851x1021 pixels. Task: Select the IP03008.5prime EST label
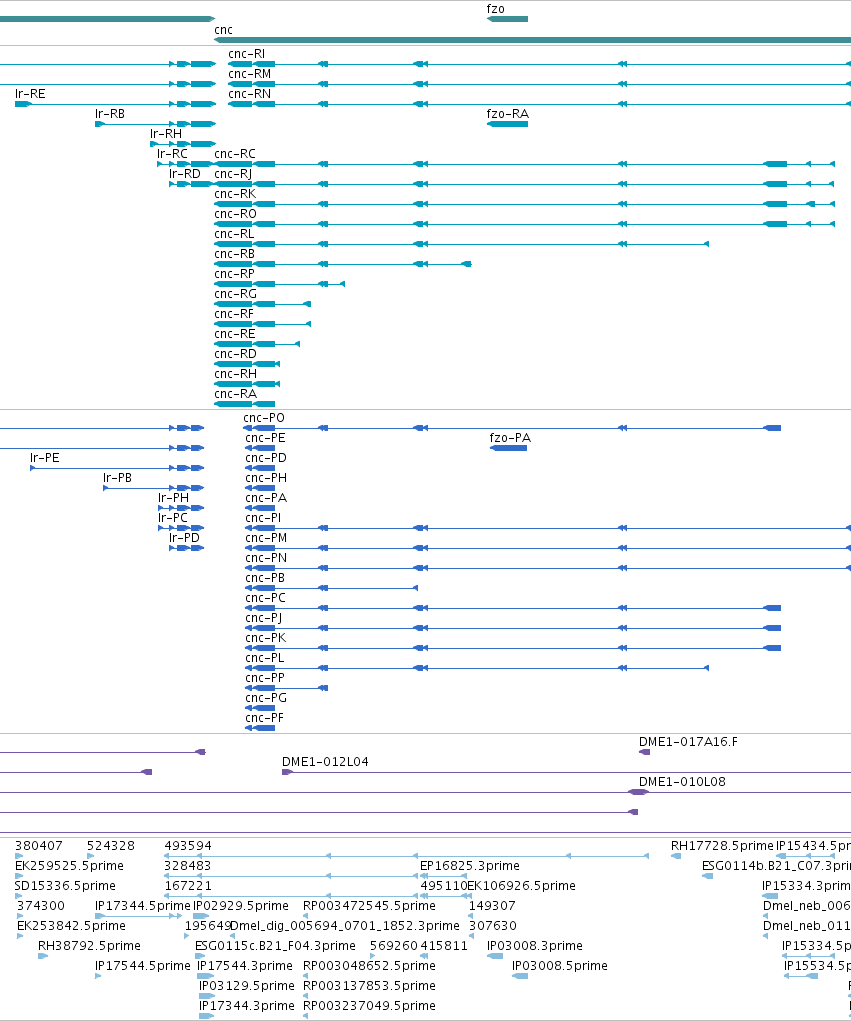560,966
